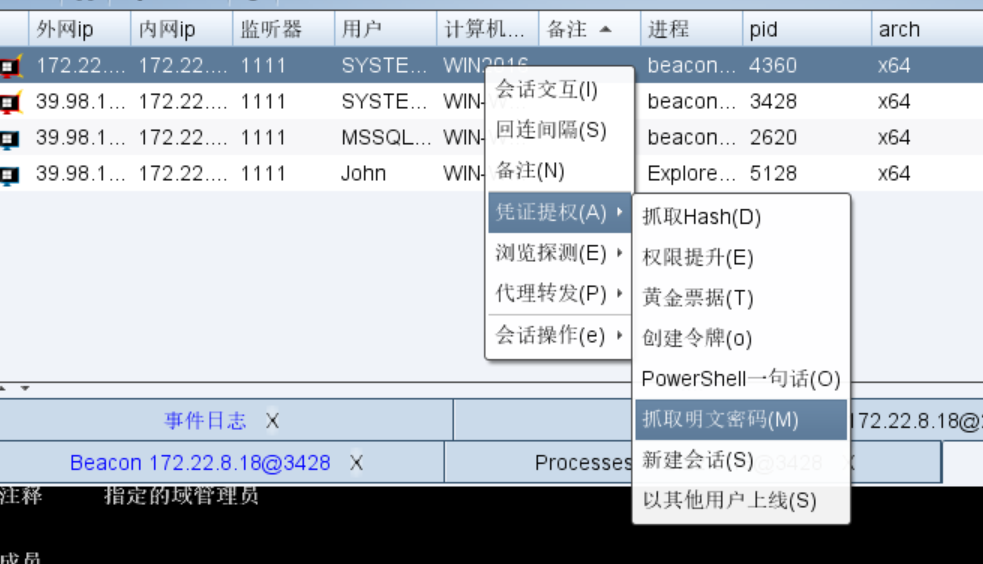Sort by 用户 column header

[x=386, y=29]
